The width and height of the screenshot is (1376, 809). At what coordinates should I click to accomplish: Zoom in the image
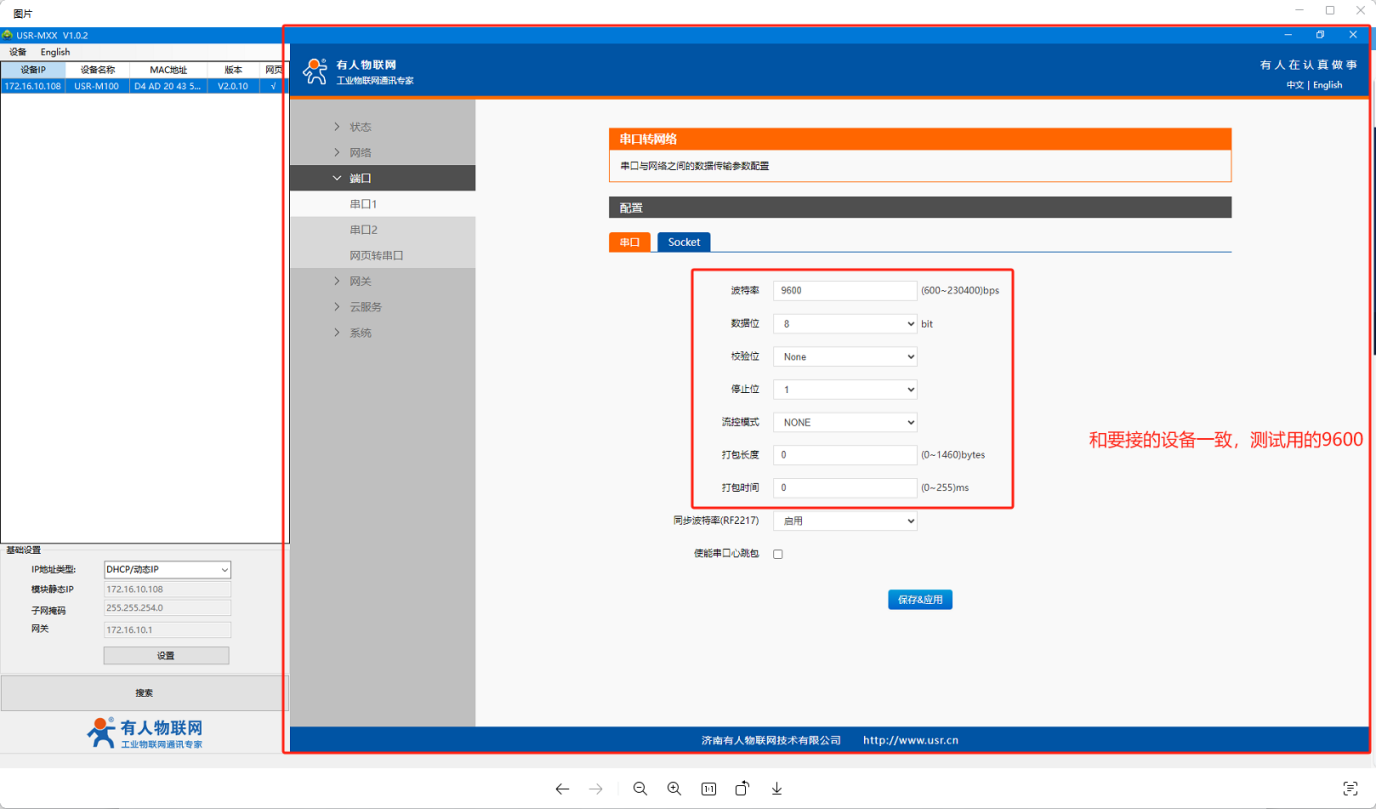coord(674,789)
